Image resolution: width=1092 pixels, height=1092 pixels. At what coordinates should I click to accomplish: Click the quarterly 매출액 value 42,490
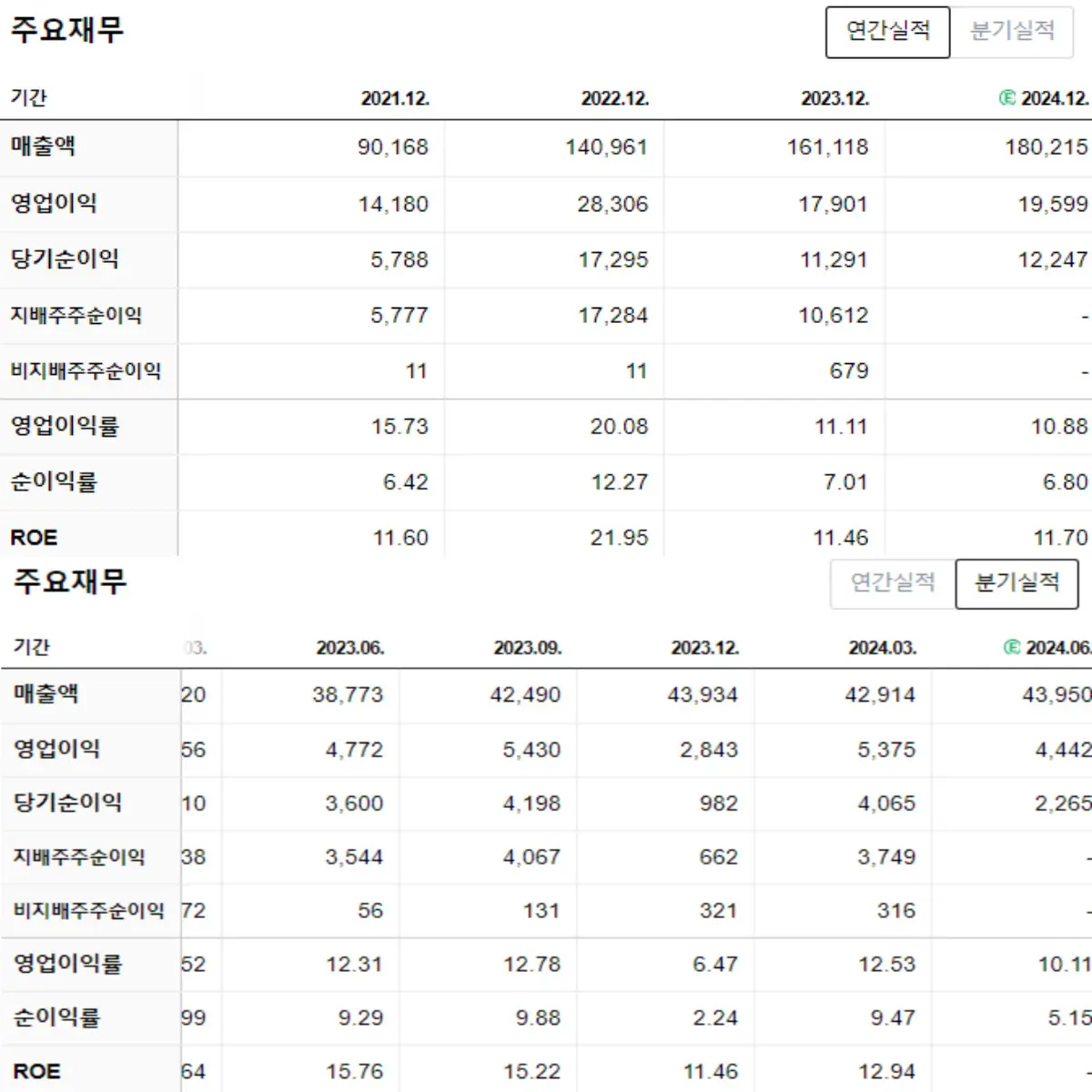pyautogui.click(x=525, y=695)
